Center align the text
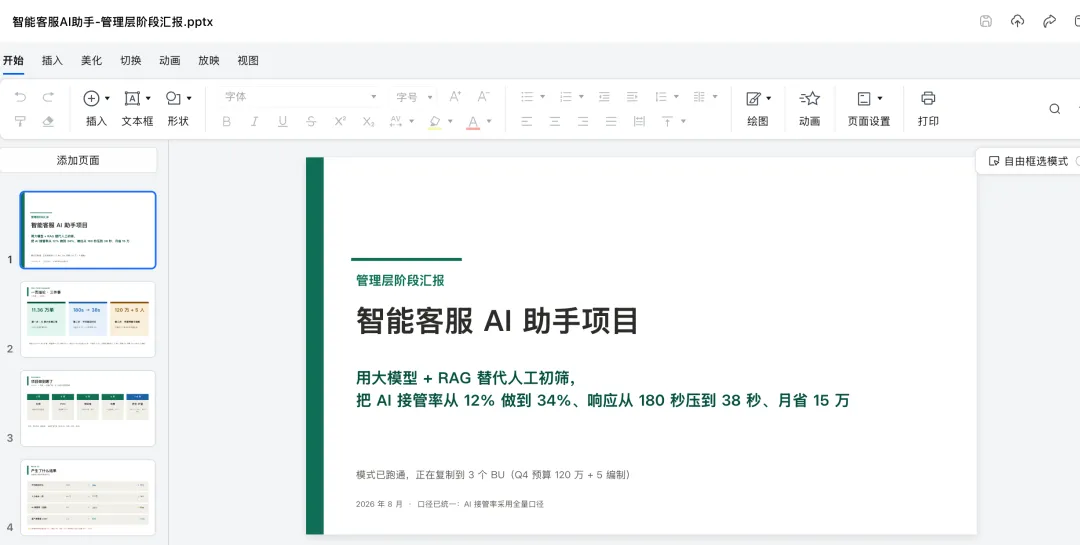This screenshot has height=545, width=1080. pos(554,121)
